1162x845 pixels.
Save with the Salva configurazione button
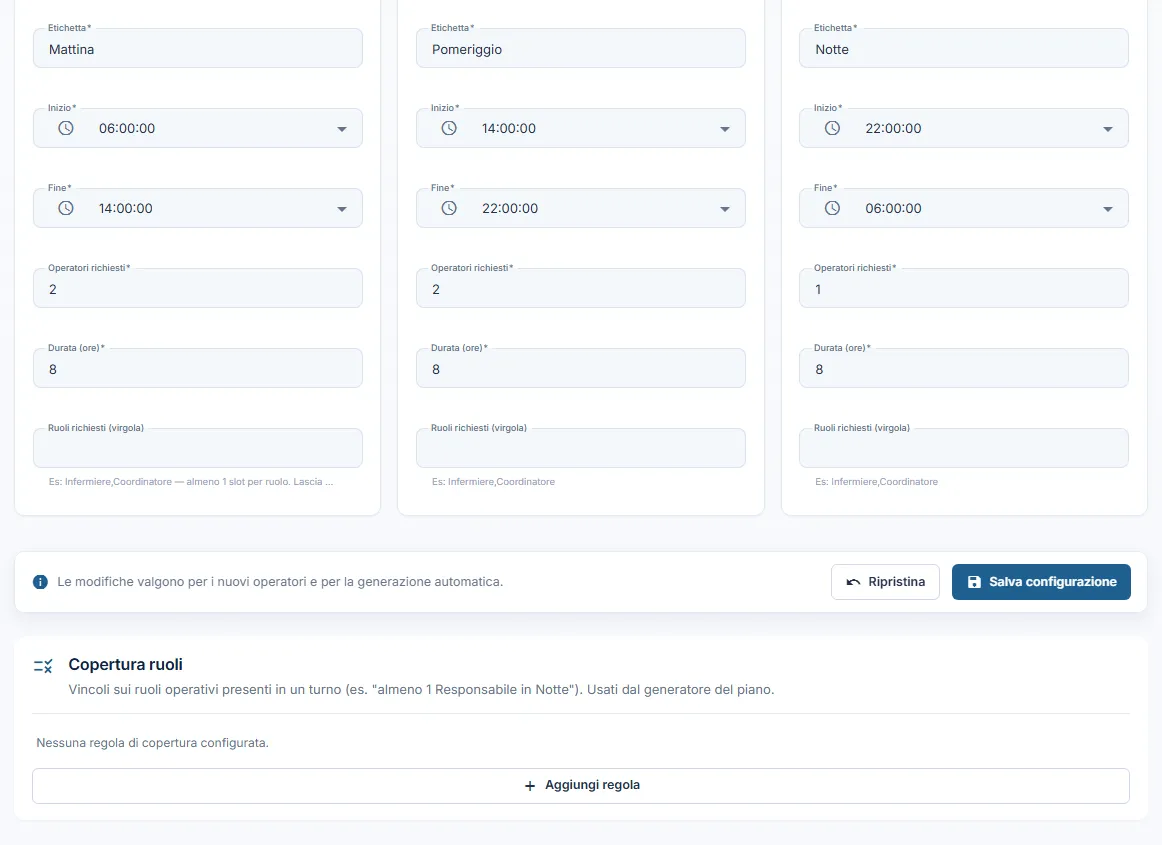tap(1041, 582)
